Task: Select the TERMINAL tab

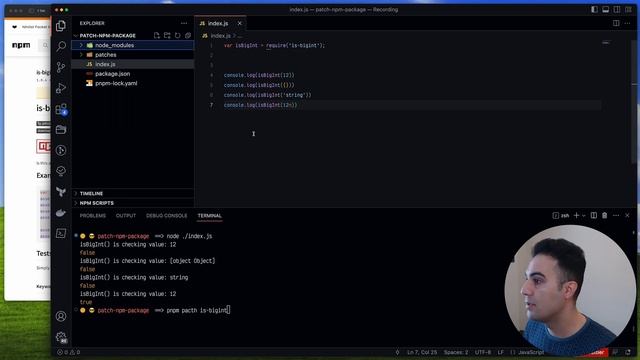Action: coord(210,216)
